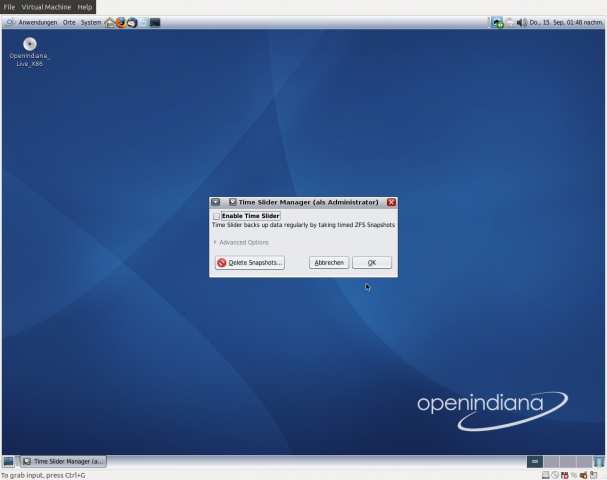Click the floppy drive status icon in VM bar

pyautogui.click(x=565, y=475)
